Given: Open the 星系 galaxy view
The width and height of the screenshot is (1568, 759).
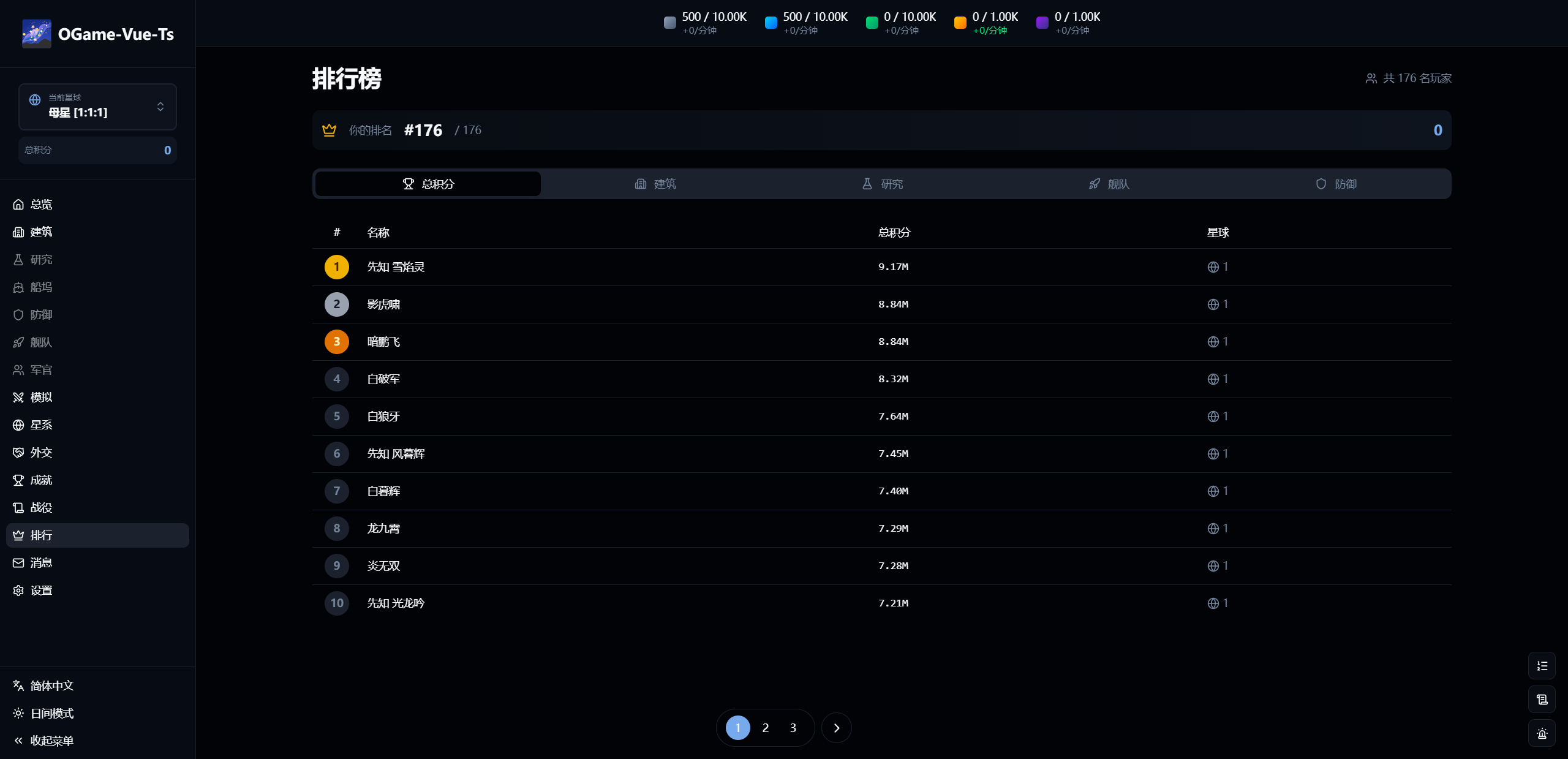Looking at the screenshot, I should pyautogui.click(x=41, y=425).
